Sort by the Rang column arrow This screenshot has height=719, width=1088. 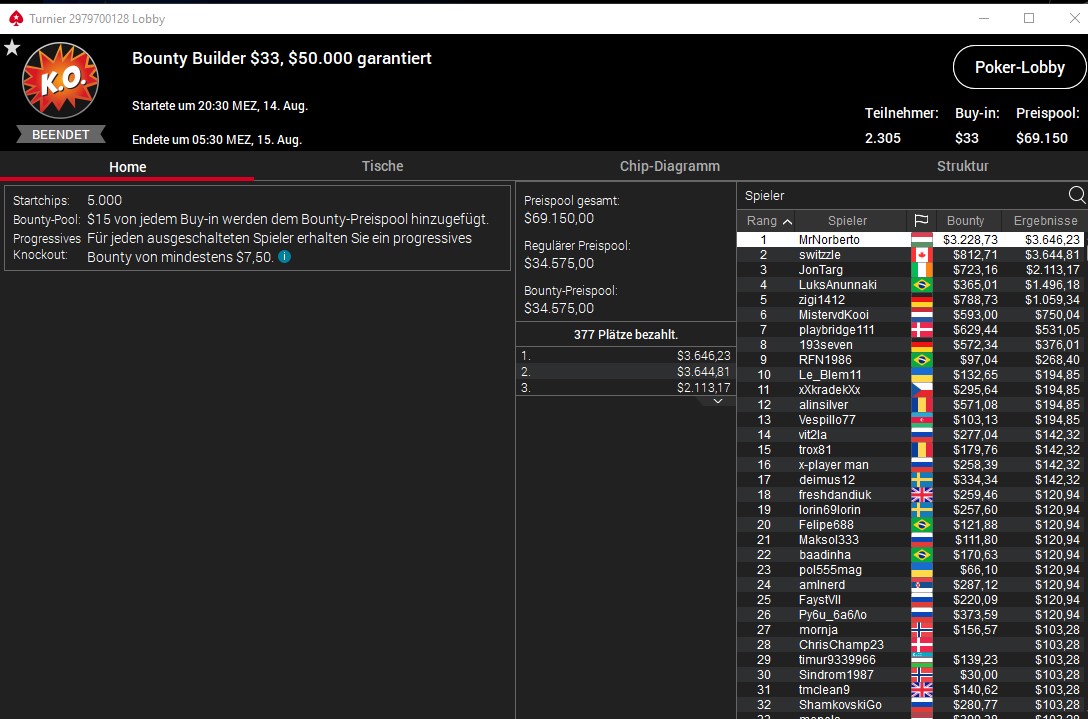tap(787, 221)
